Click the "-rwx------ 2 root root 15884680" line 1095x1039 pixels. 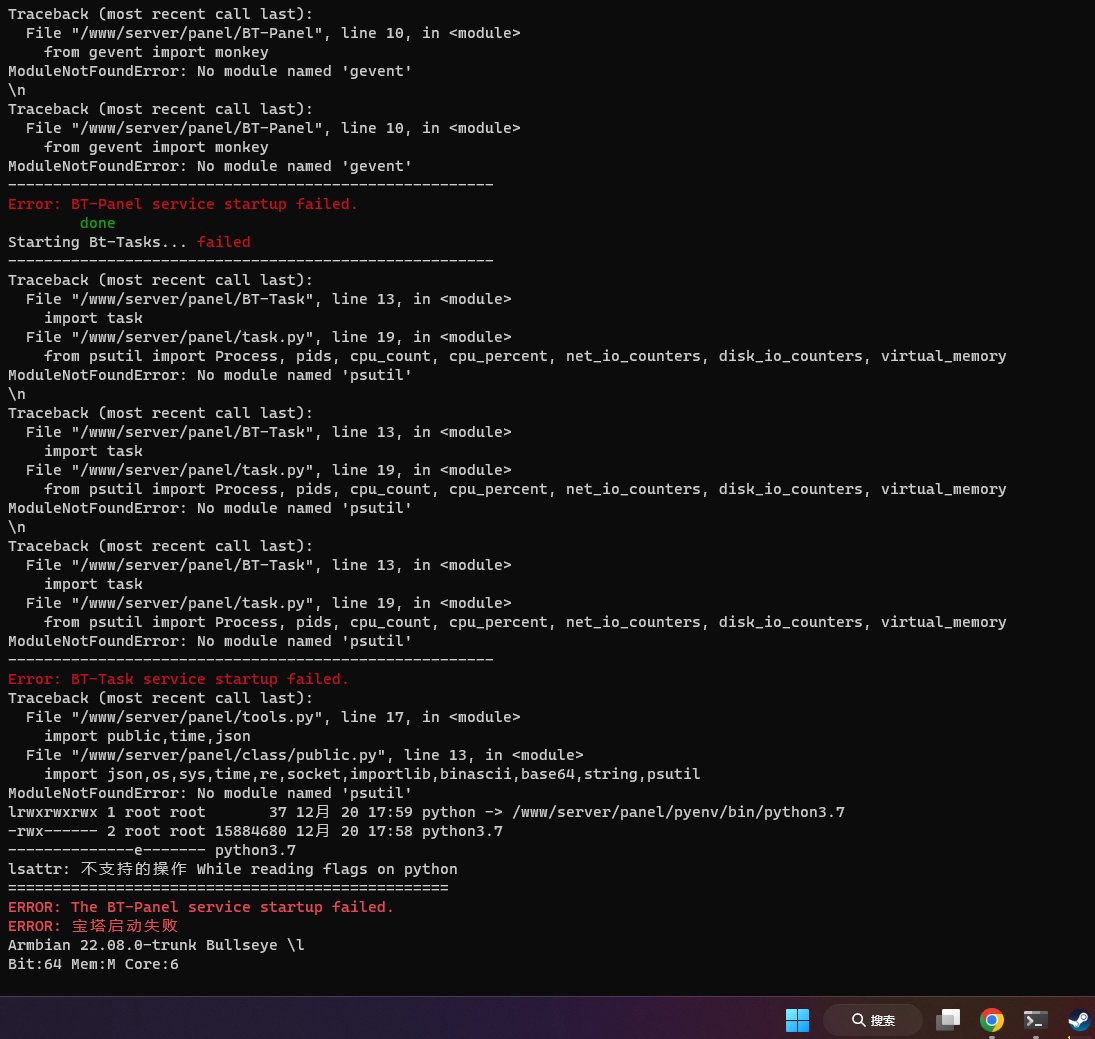(x=255, y=831)
